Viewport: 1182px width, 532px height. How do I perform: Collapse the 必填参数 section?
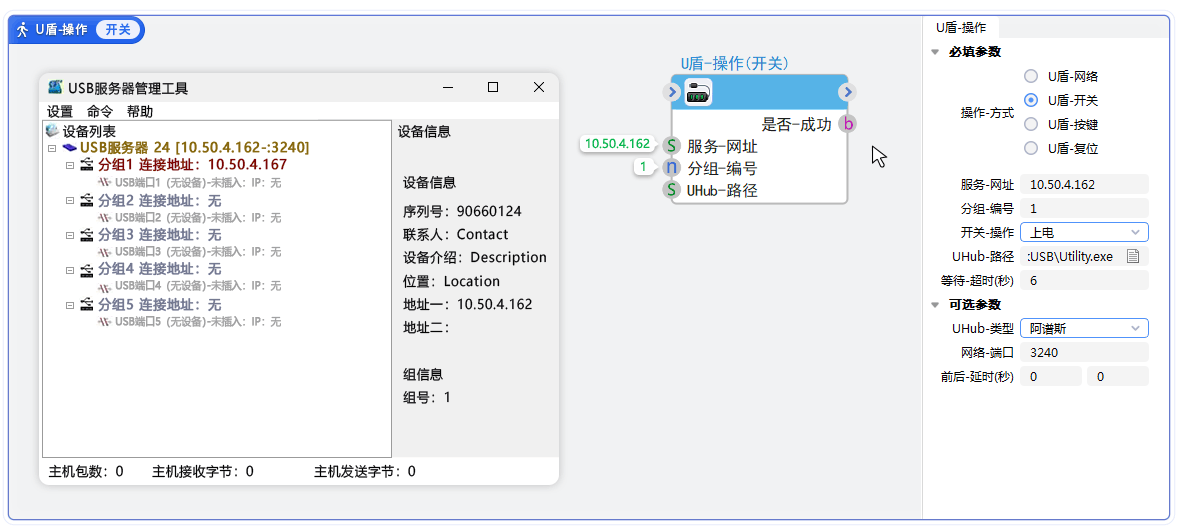click(935, 52)
